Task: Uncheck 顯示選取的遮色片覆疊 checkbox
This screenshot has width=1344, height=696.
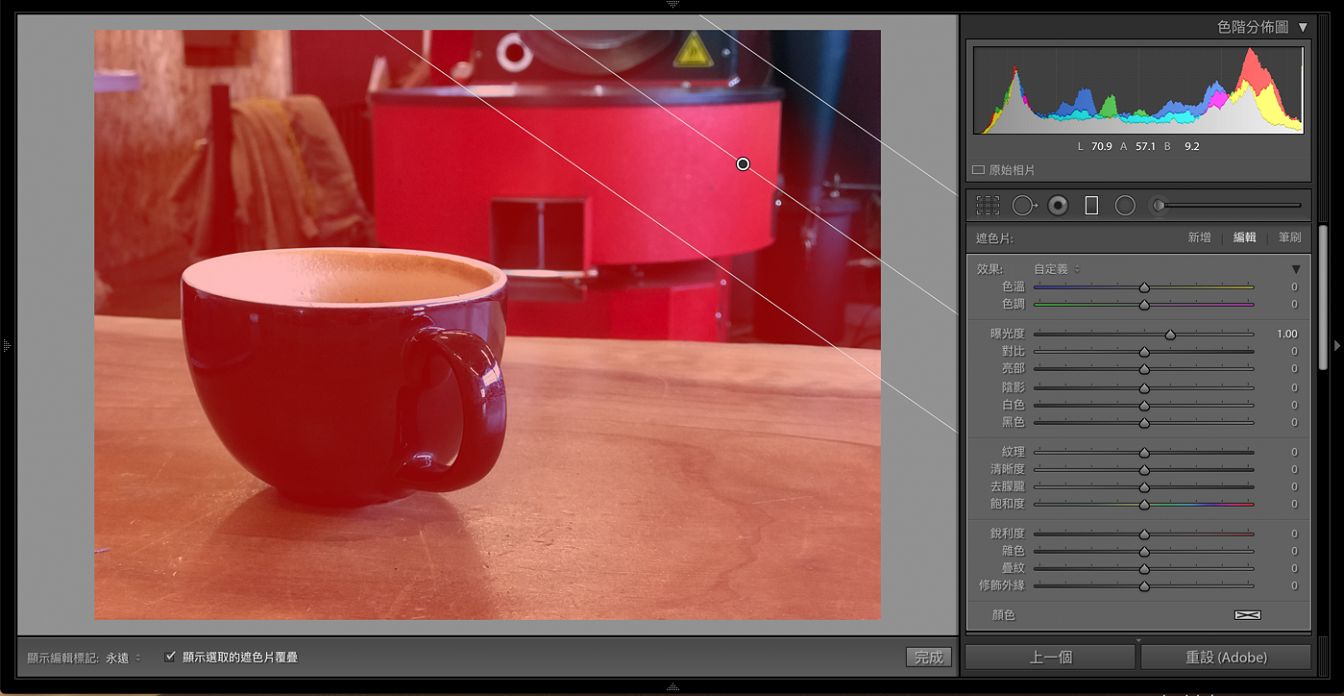Action: tap(170, 657)
